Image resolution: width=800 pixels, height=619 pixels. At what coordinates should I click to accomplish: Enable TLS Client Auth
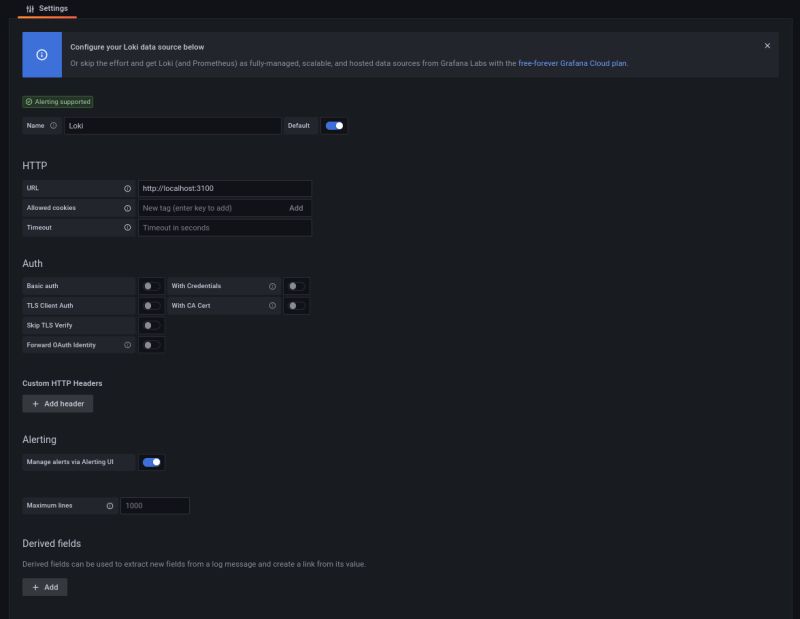click(152, 305)
